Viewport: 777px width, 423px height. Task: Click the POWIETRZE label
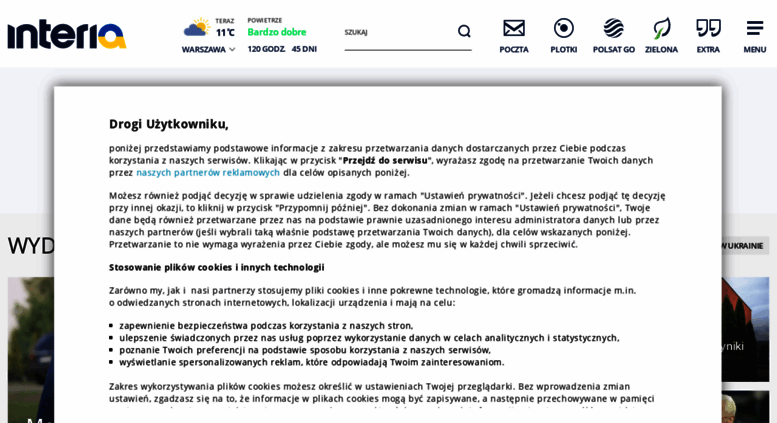[x=265, y=20]
